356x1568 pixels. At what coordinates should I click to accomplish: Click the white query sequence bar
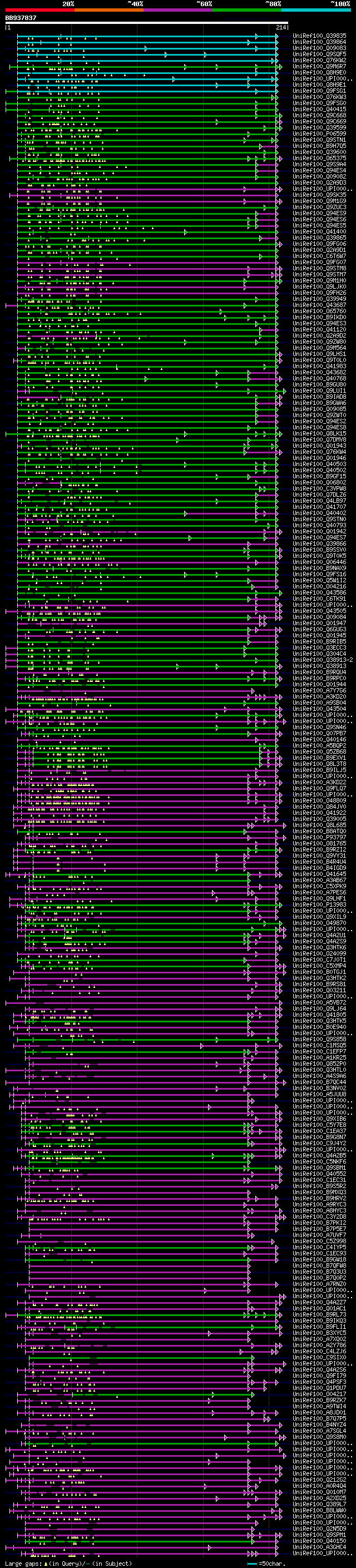[x=147, y=22]
